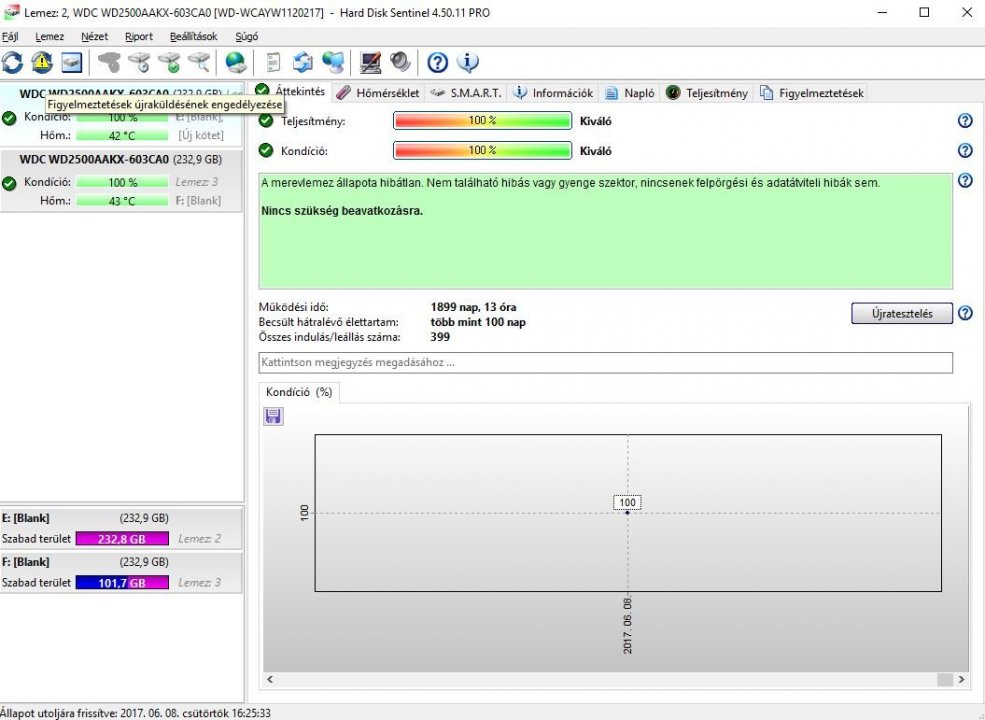The image size is (985, 720).
Task: Click the 232,8 GB free space bar
Action: (x=122, y=538)
